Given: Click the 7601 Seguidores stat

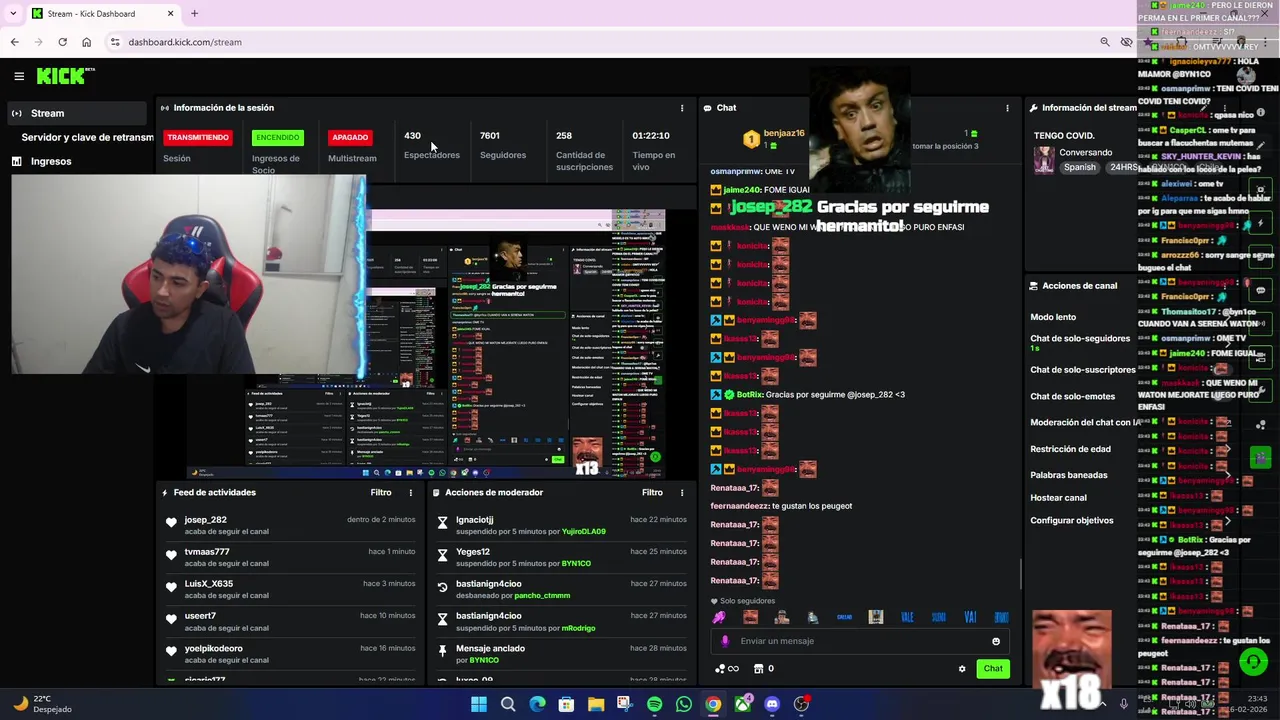Looking at the screenshot, I should [502, 145].
